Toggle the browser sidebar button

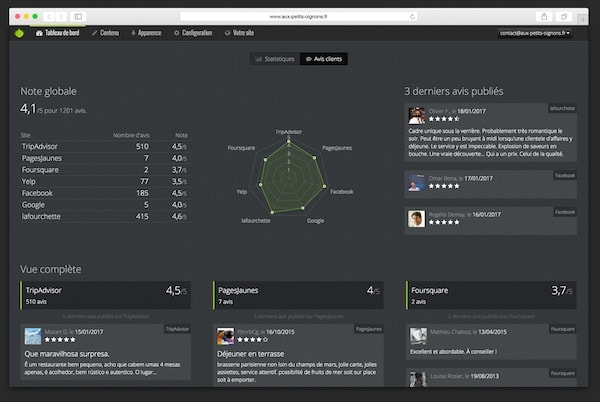[x=78, y=16]
